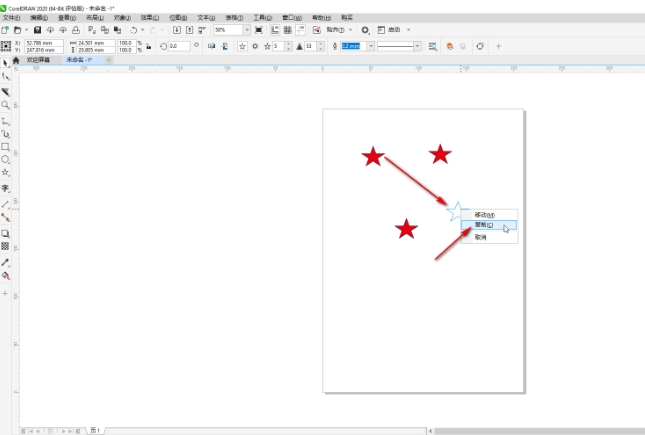Open the 50% zoom level dropdown
The height and width of the screenshot is (435, 645).
[246, 31]
